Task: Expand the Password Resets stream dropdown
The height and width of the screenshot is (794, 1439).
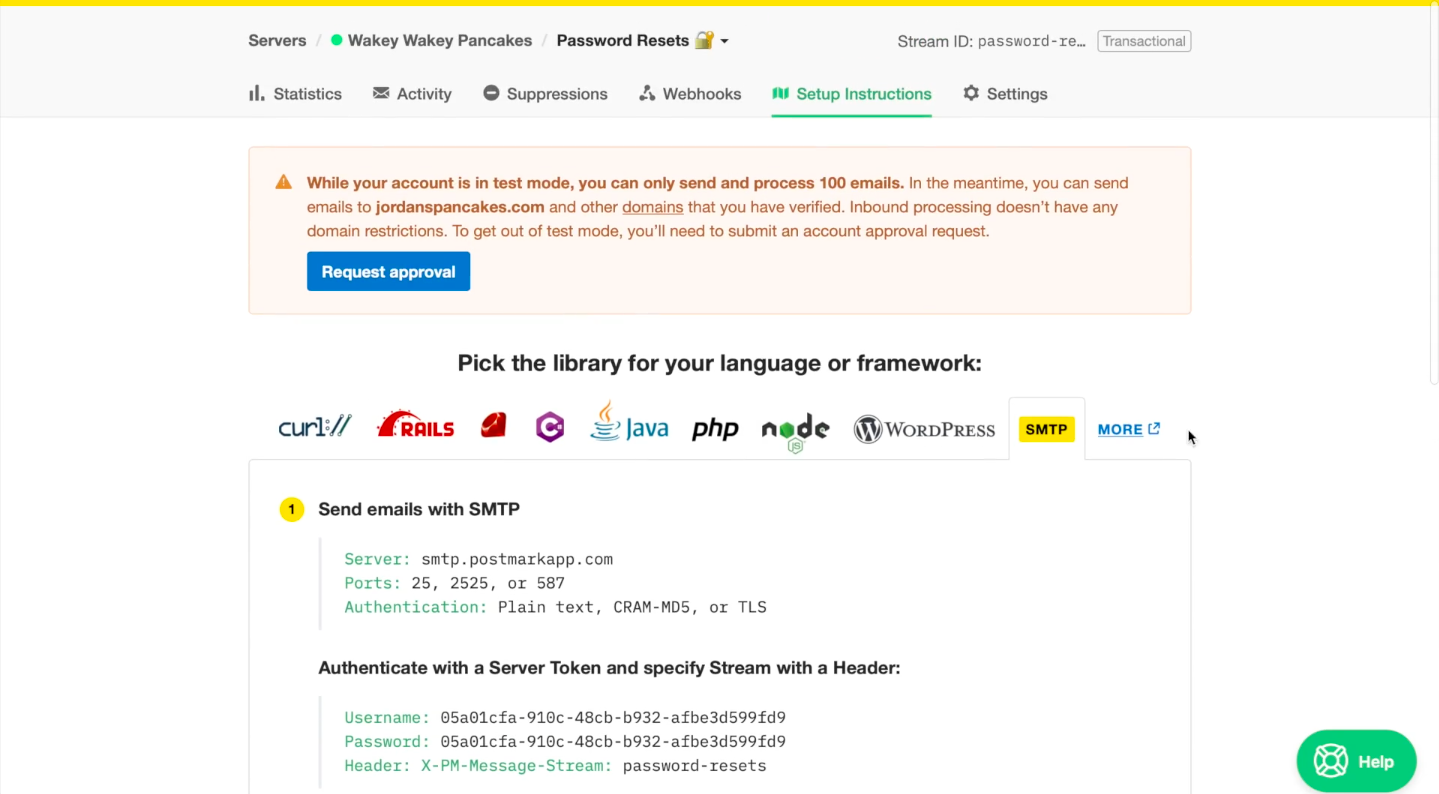Action: click(x=725, y=41)
